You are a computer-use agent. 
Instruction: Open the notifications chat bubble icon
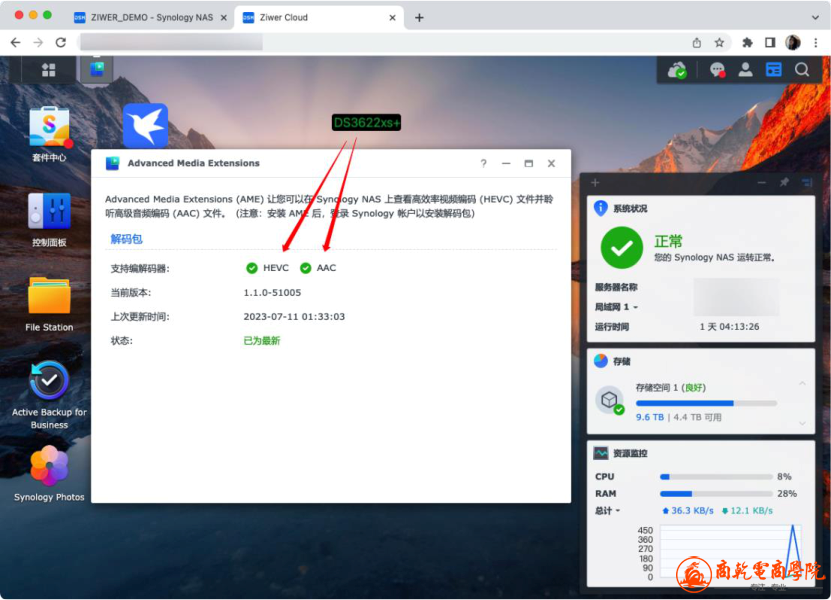pyautogui.click(x=718, y=70)
